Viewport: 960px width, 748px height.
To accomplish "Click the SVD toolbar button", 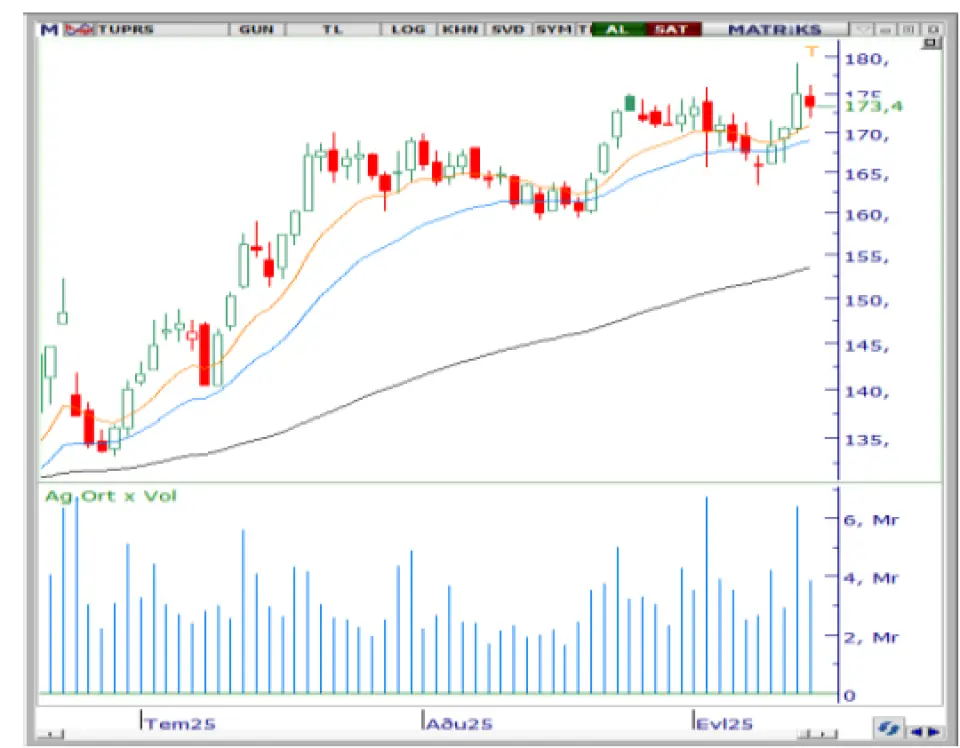I will [x=508, y=29].
